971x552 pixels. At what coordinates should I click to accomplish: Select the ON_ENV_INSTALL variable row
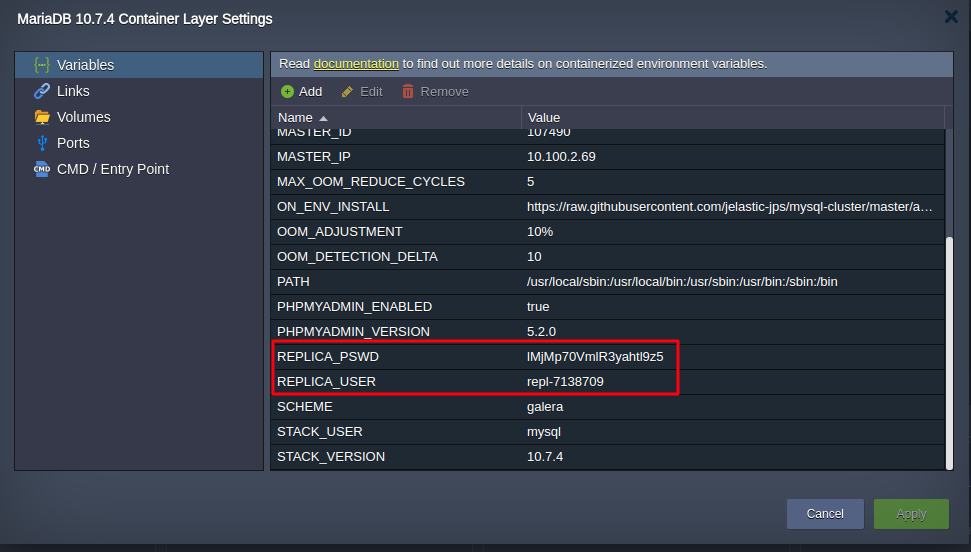point(608,207)
